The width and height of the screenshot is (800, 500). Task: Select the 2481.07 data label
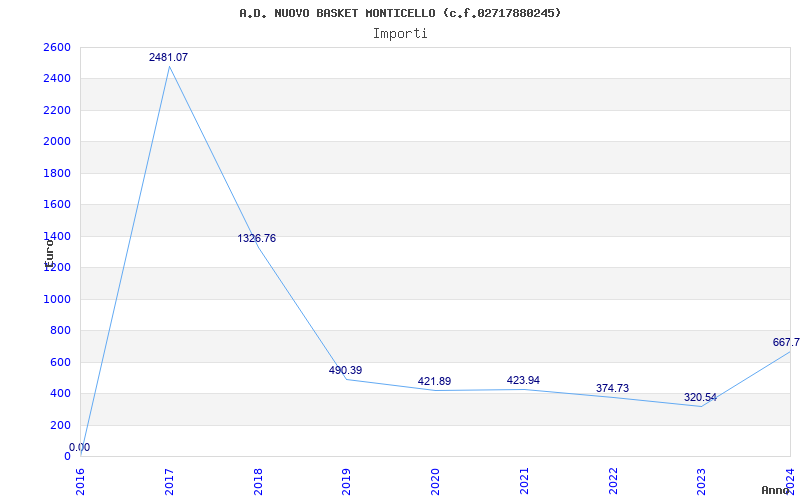coord(168,57)
